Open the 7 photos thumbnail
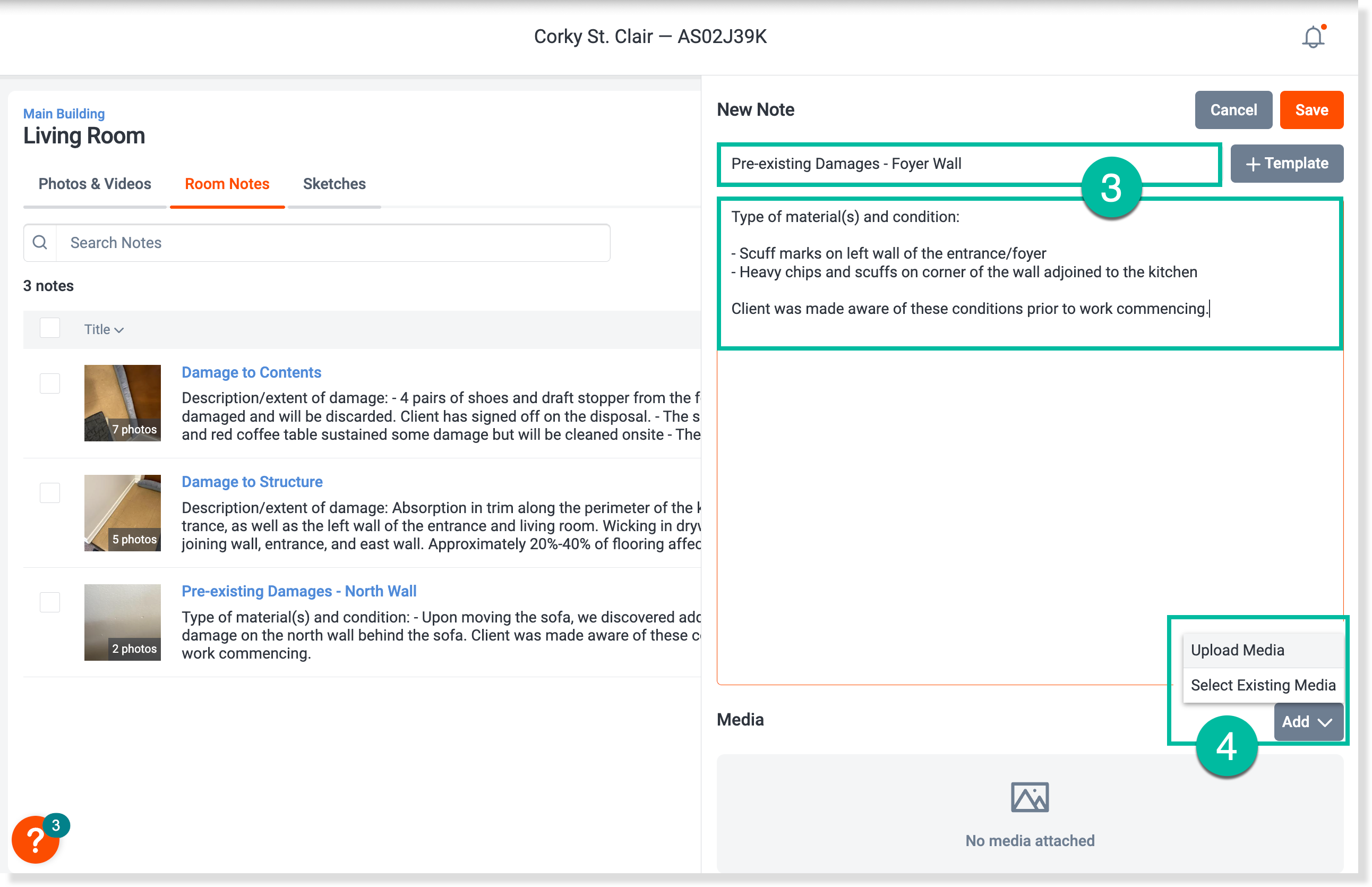1372x887 pixels. click(x=122, y=403)
